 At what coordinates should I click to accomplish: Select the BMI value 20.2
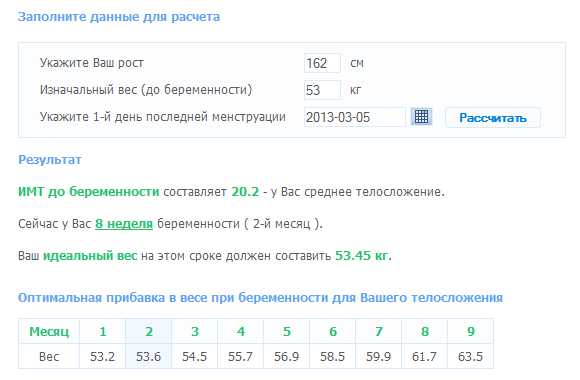pos(245,192)
